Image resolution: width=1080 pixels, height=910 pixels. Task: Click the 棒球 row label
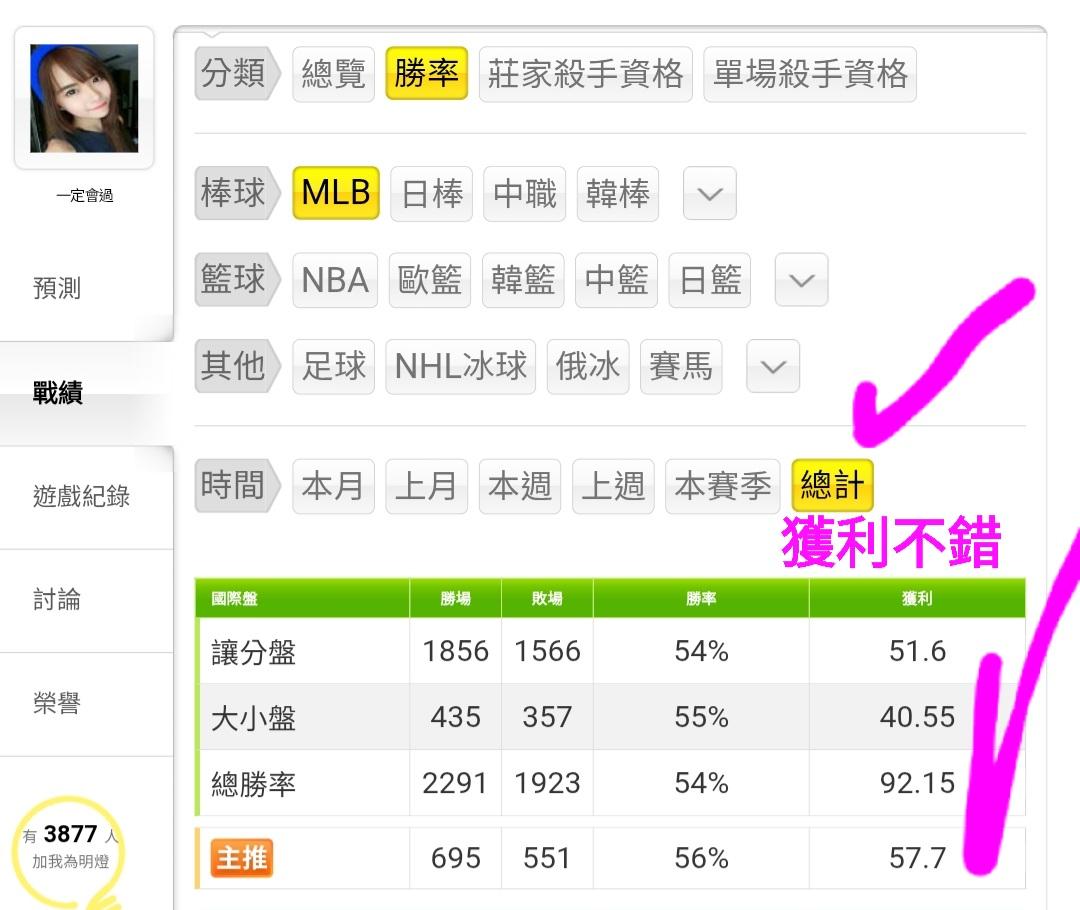(238, 193)
